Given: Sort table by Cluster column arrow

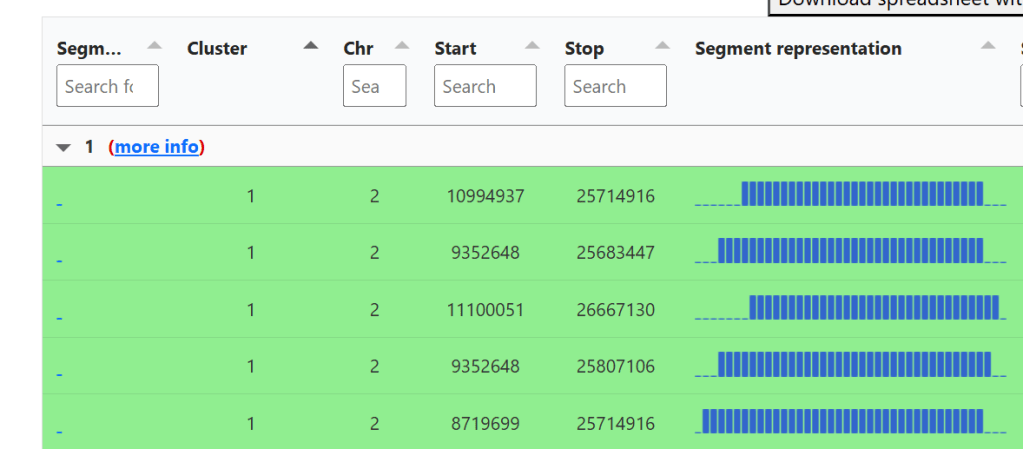Looking at the screenshot, I should click(x=311, y=45).
